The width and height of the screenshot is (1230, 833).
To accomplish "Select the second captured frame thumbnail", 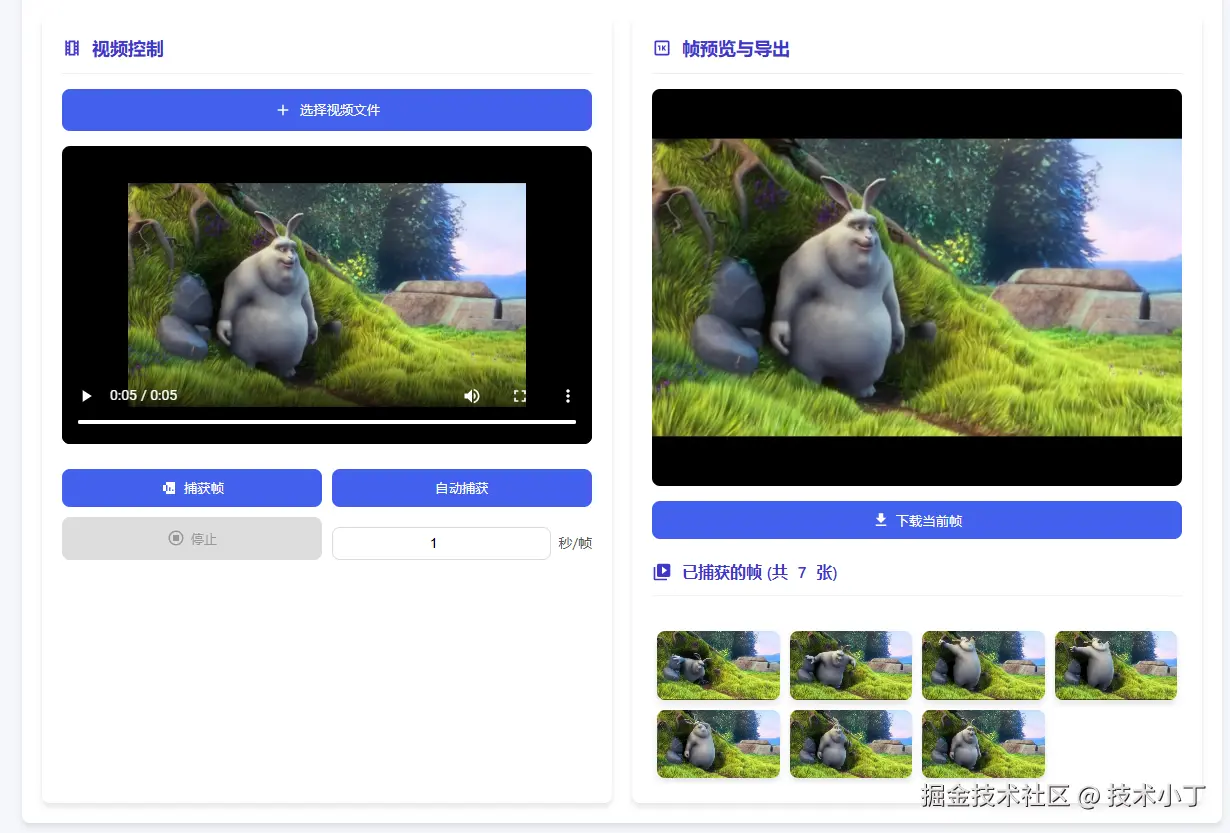I will (x=851, y=665).
